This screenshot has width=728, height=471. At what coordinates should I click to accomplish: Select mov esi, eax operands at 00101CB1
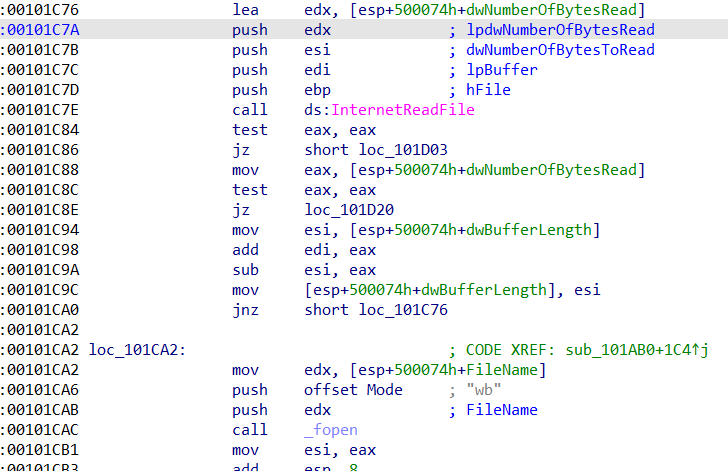(x=340, y=450)
